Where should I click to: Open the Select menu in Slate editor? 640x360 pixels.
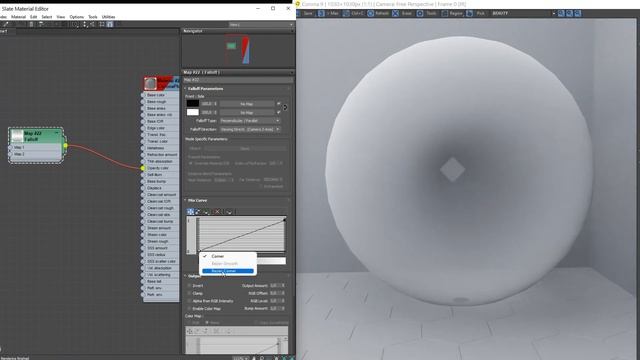[x=47, y=17]
